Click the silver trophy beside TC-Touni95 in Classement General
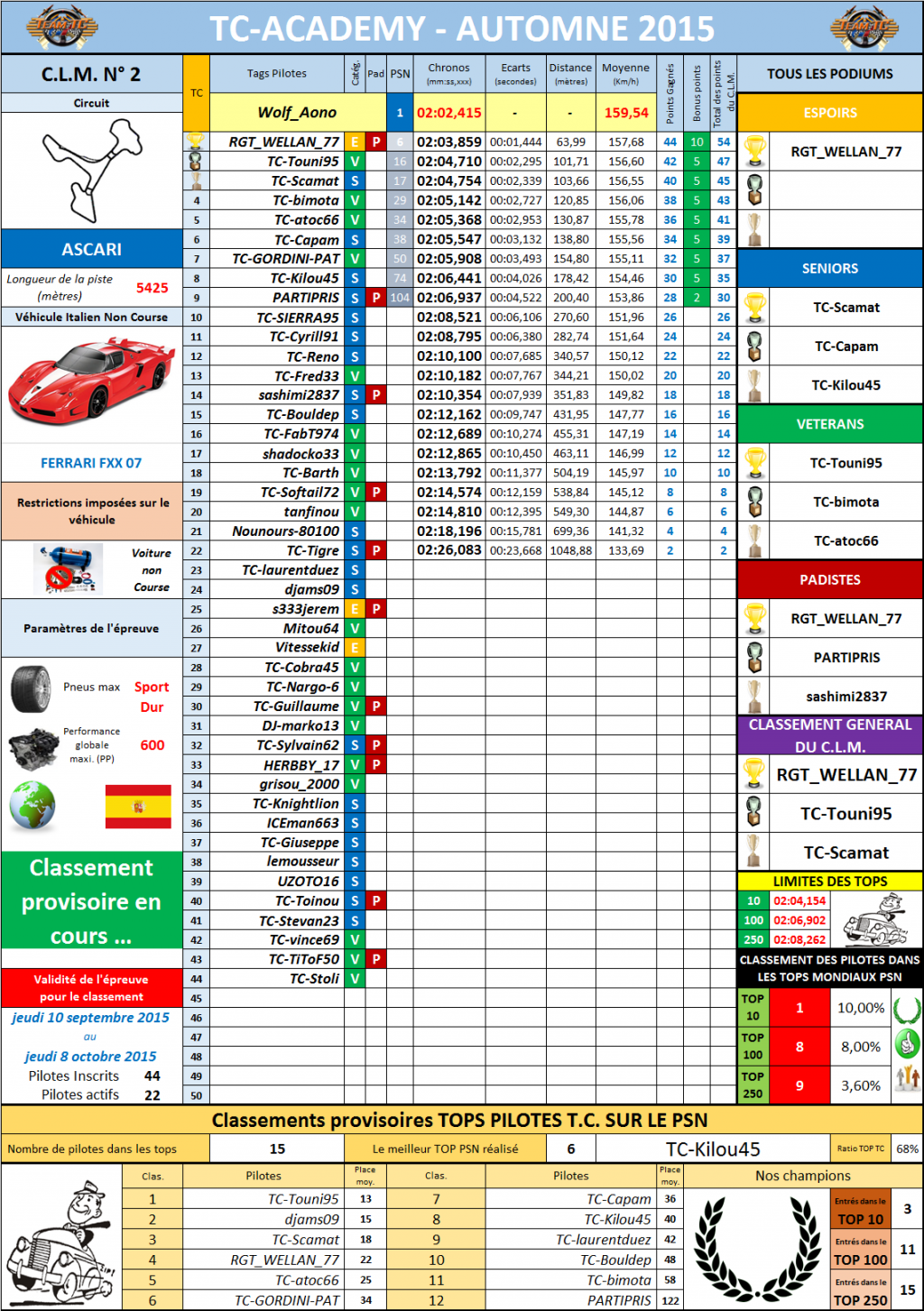This screenshot has width=924, height=1311. [x=754, y=813]
